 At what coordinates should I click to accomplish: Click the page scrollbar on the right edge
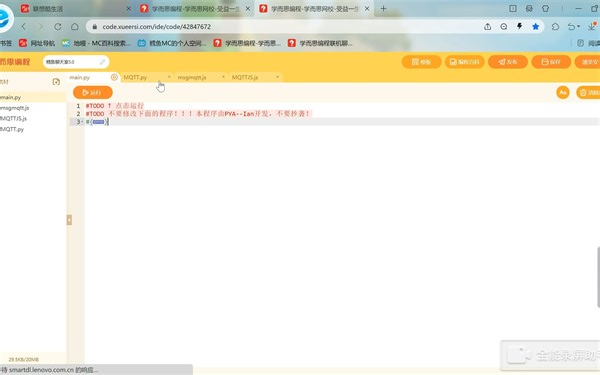pyautogui.click(x=598, y=277)
